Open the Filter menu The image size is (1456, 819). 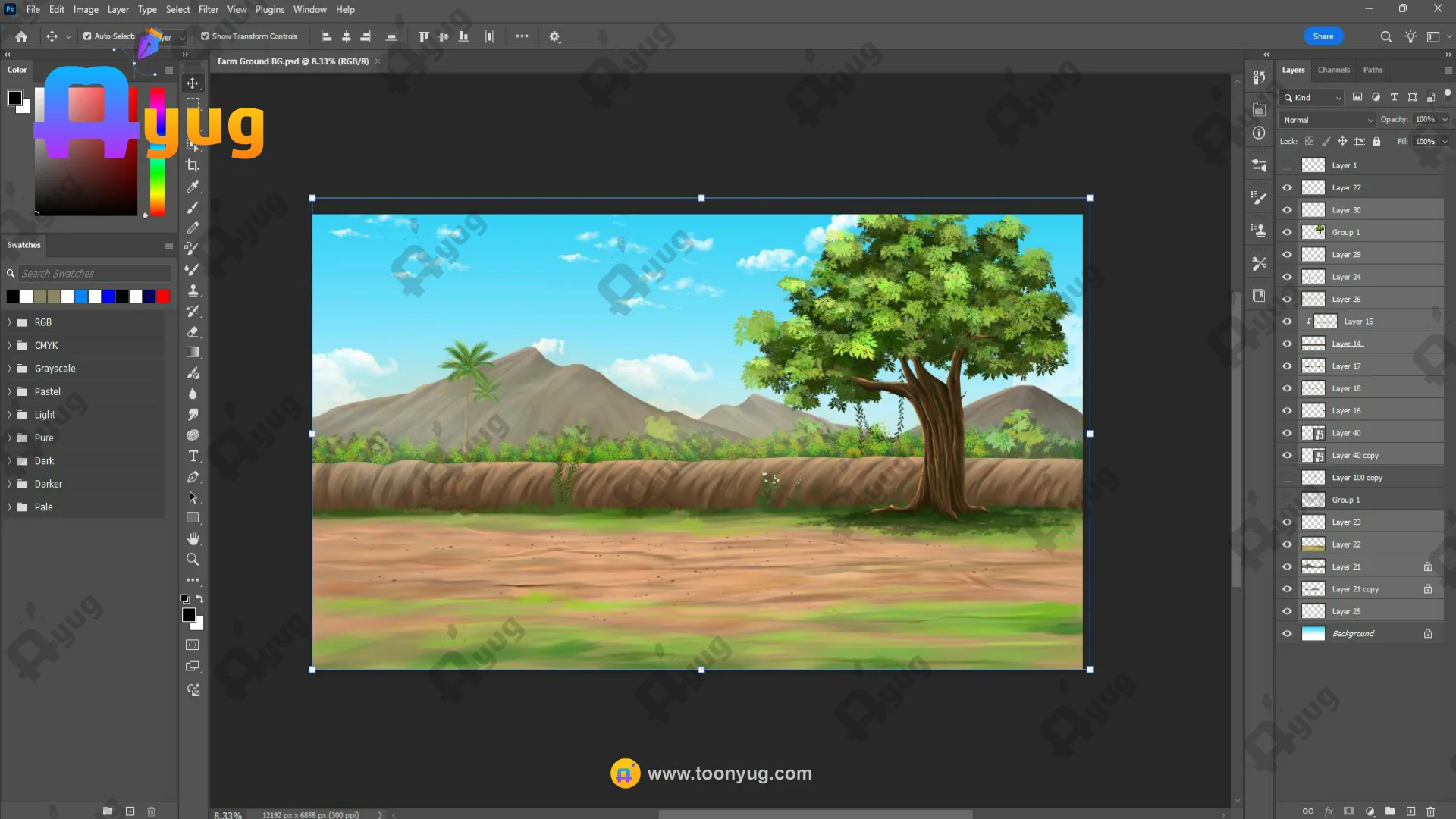(208, 10)
